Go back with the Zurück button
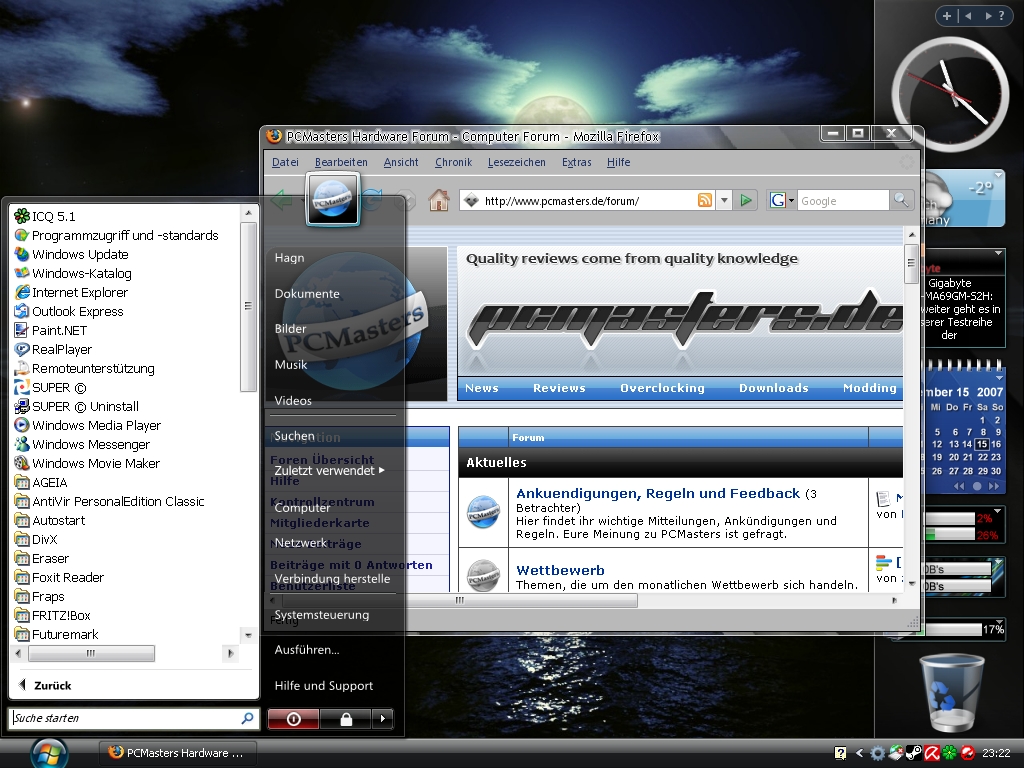This screenshot has width=1024, height=768. coord(46,685)
